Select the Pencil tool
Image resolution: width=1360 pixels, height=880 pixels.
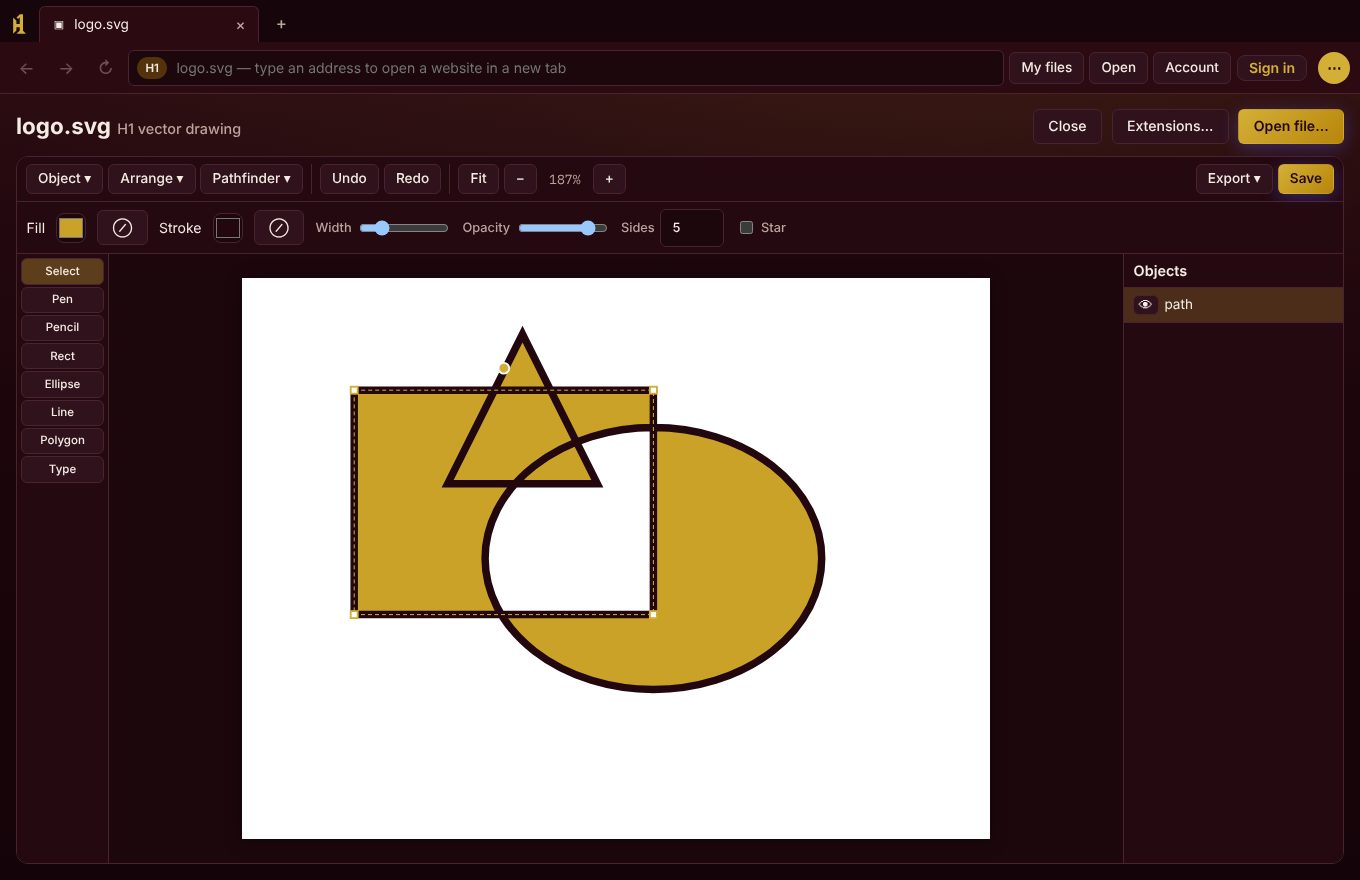coord(62,327)
